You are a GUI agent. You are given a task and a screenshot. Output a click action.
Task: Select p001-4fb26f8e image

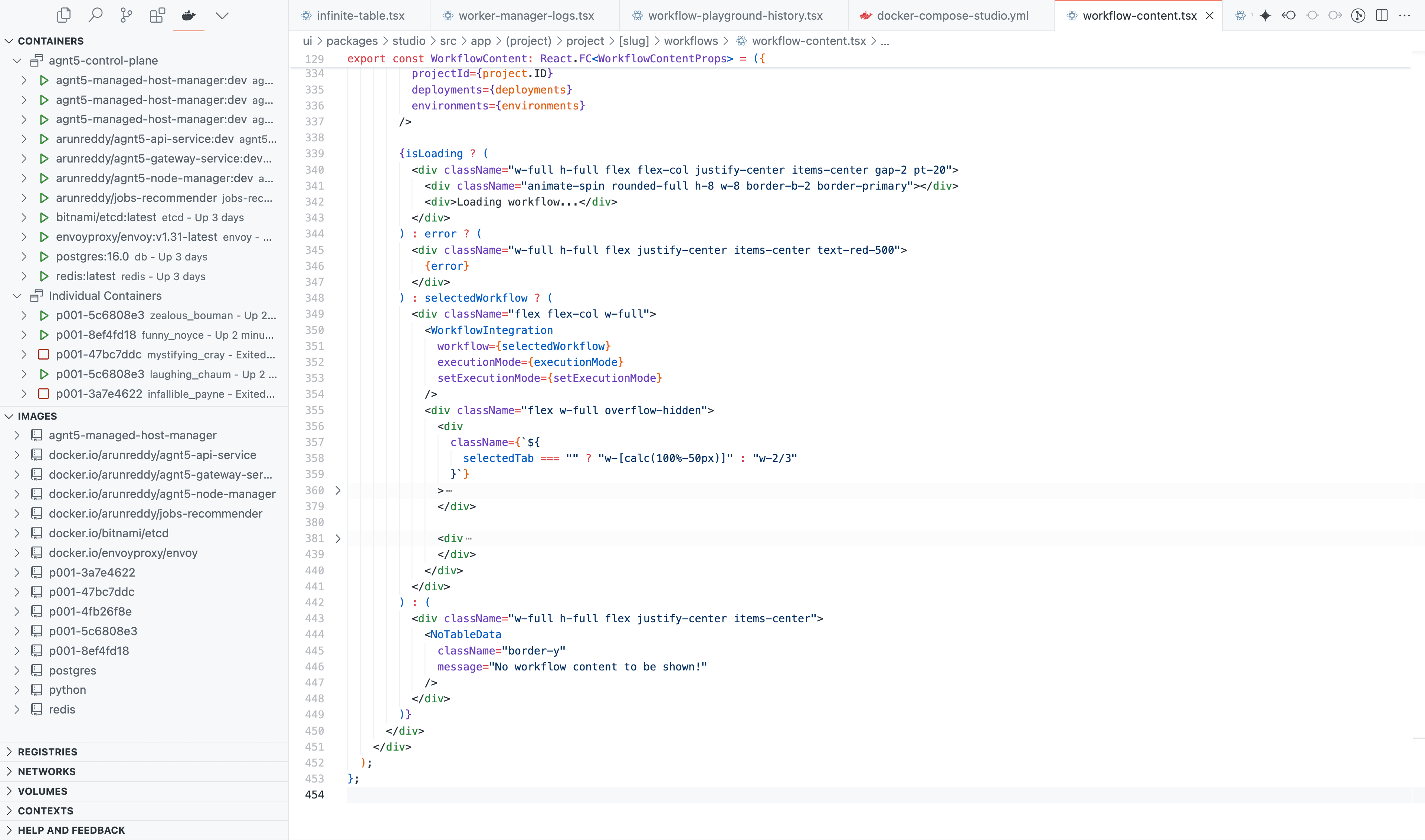coord(144,611)
